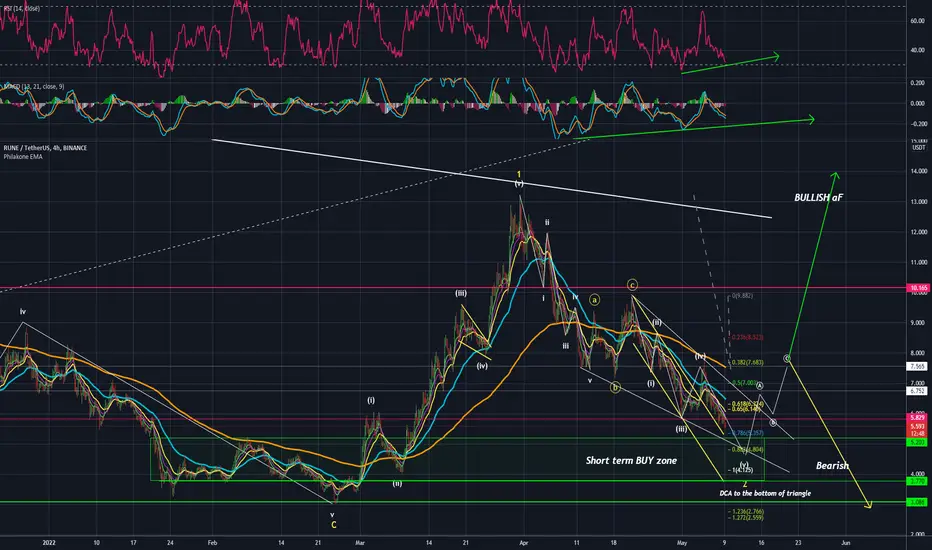Select the 'BULLISH aF' text annotation
932x550 pixels.
(x=818, y=197)
